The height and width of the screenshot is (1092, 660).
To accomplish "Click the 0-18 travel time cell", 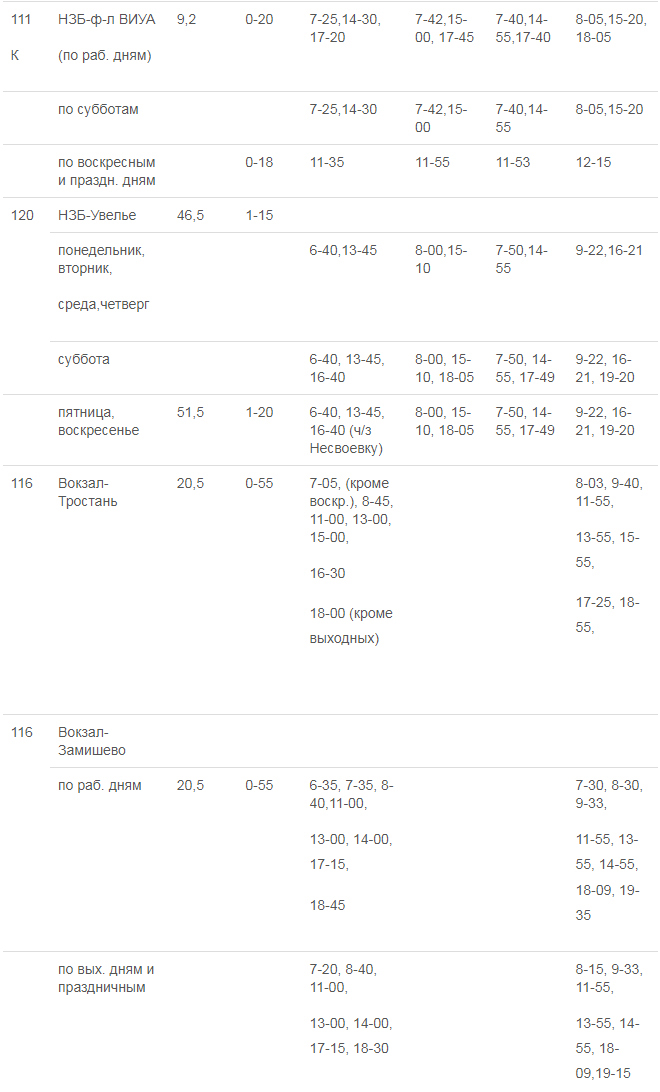I will coord(259,162).
